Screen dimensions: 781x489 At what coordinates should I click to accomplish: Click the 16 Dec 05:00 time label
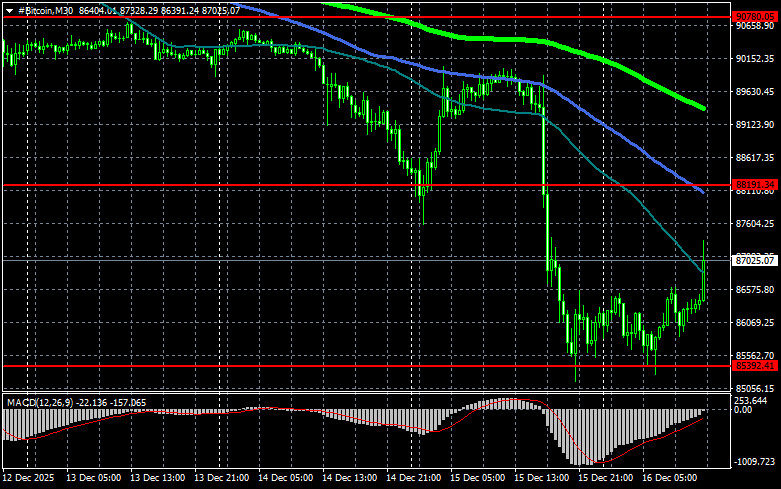click(x=672, y=479)
